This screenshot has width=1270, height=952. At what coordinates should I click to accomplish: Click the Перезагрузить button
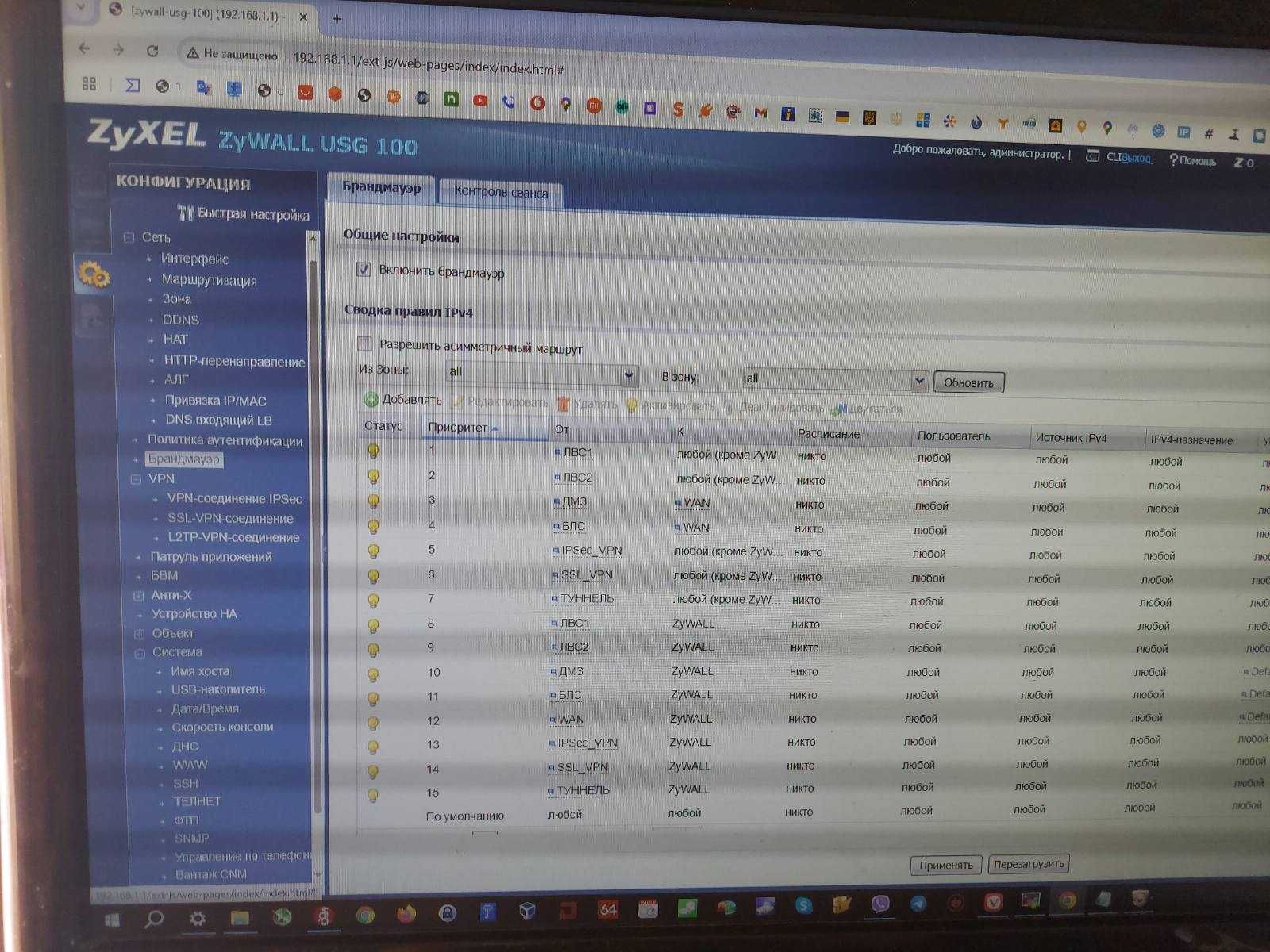pyautogui.click(x=1029, y=864)
